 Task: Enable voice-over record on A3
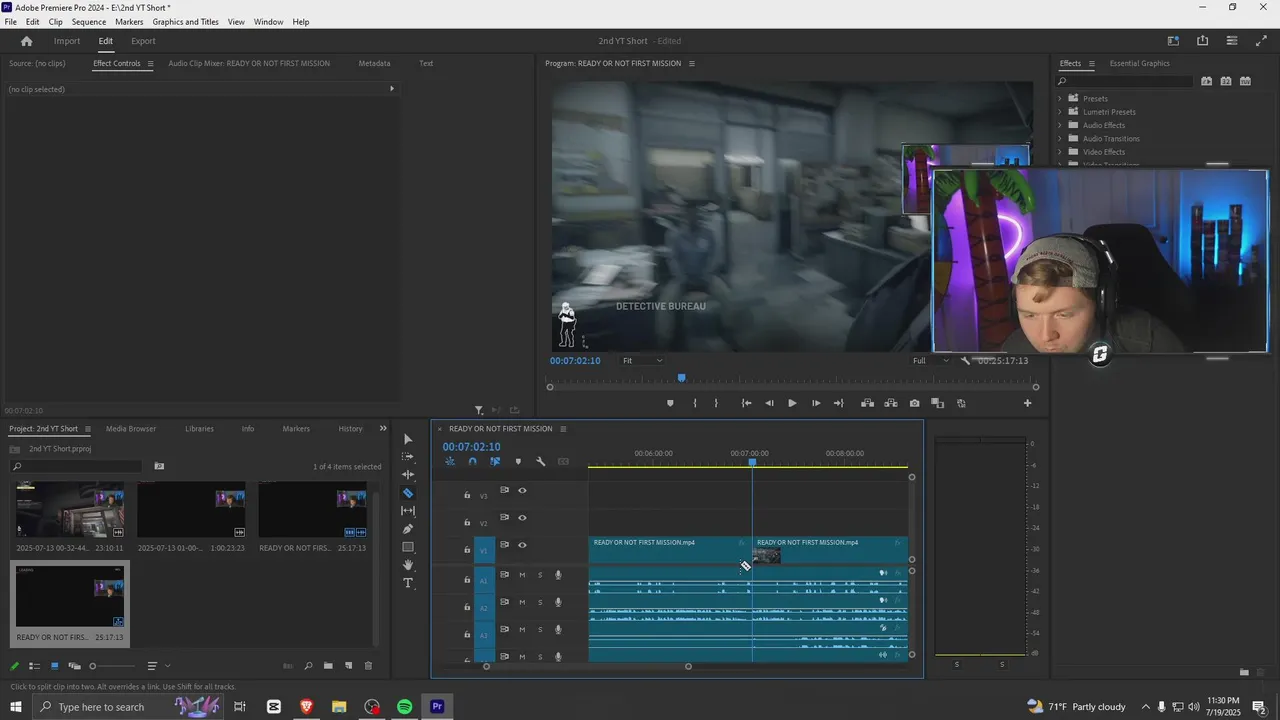pos(558,630)
